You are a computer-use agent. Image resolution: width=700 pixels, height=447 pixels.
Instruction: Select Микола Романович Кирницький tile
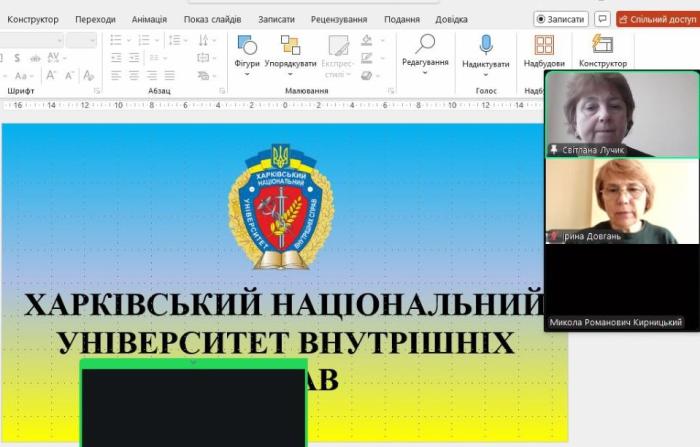click(622, 288)
